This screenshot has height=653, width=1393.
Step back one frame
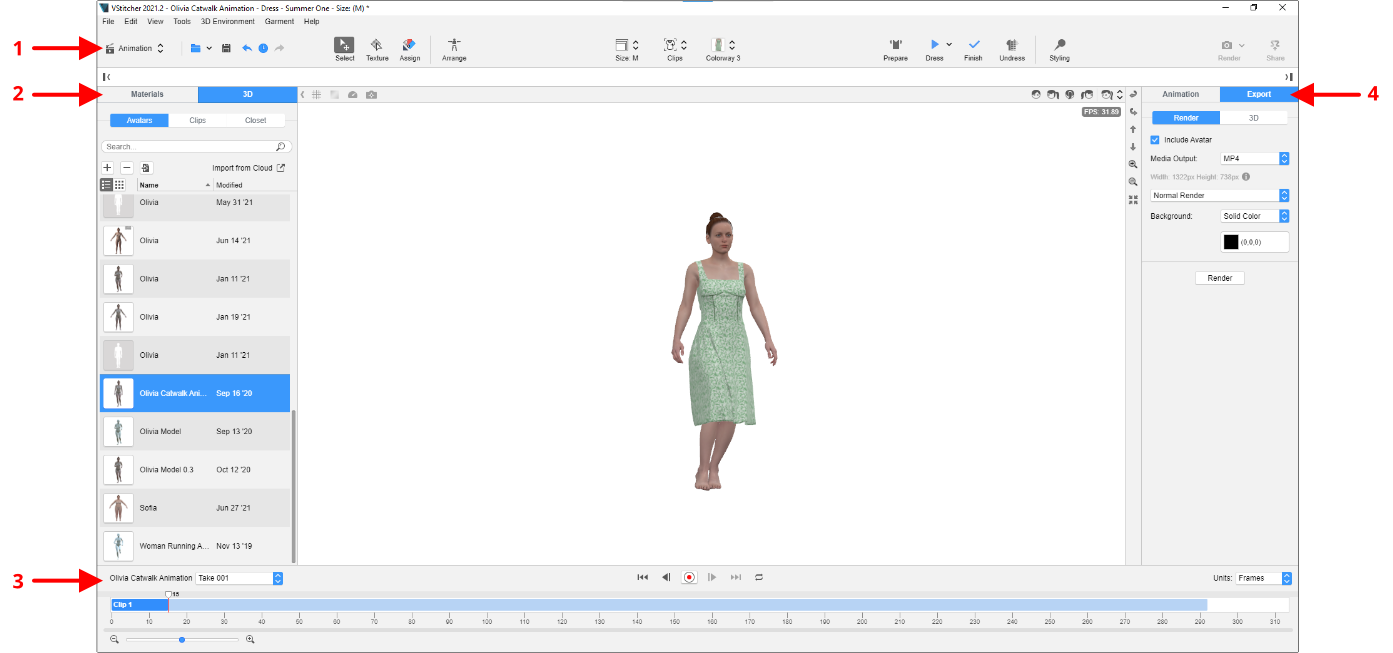[x=666, y=577]
